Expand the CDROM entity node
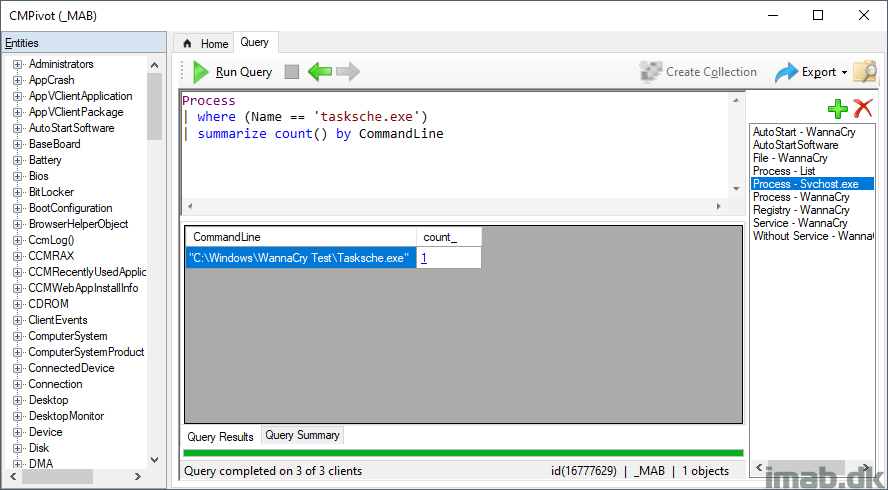This screenshot has width=888, height=490. tap(17, 304)
